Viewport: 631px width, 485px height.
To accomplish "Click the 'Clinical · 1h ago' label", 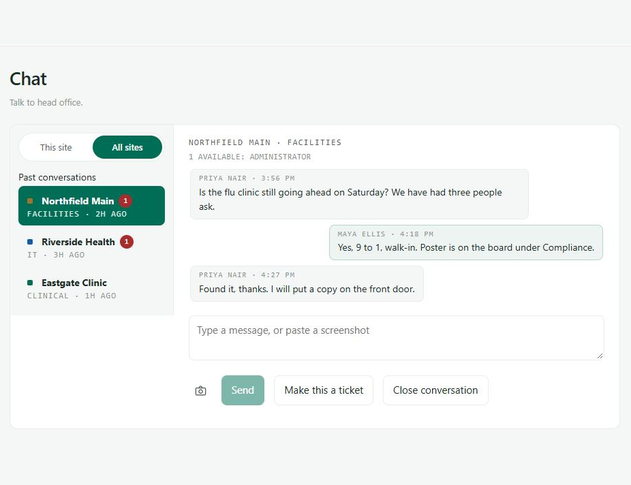I will click(x=72, y=296).
